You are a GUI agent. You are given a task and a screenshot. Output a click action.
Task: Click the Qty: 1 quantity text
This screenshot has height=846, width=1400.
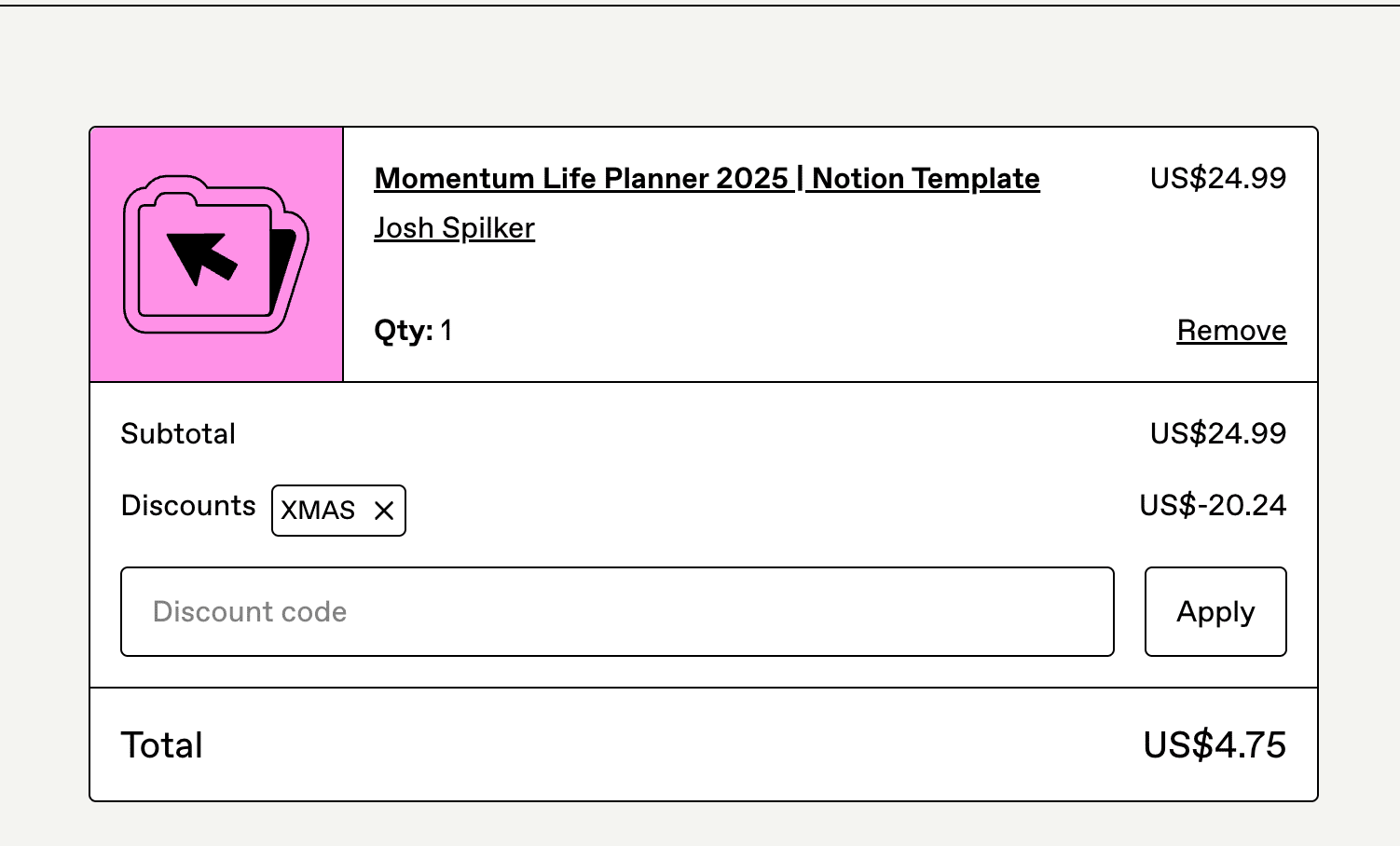pos(413,331)
